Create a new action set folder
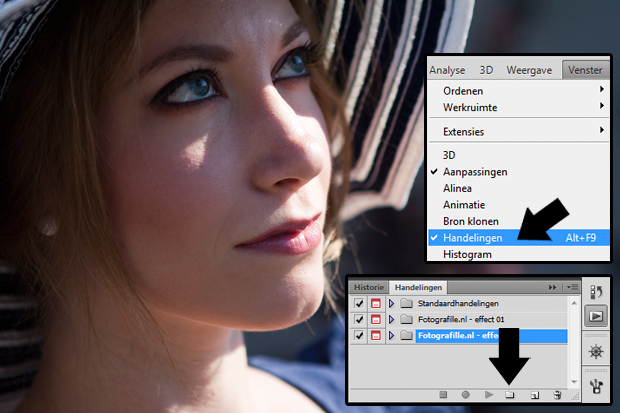Screen dimensions: 620x413 point(509,396)
